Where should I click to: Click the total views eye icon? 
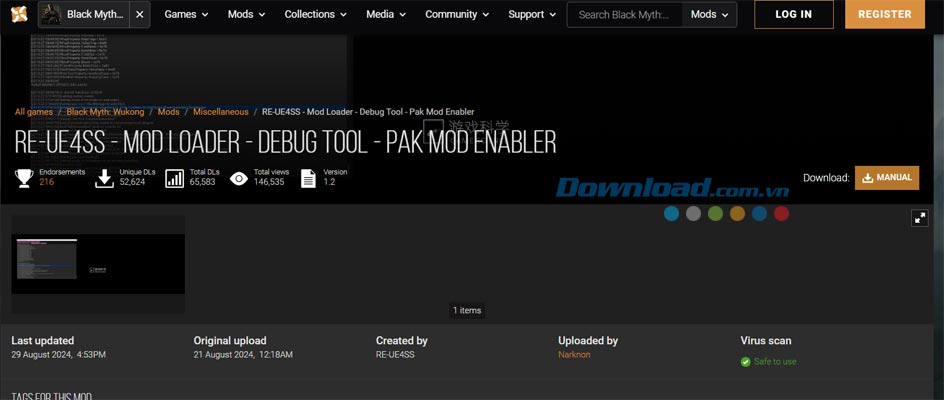239,178
